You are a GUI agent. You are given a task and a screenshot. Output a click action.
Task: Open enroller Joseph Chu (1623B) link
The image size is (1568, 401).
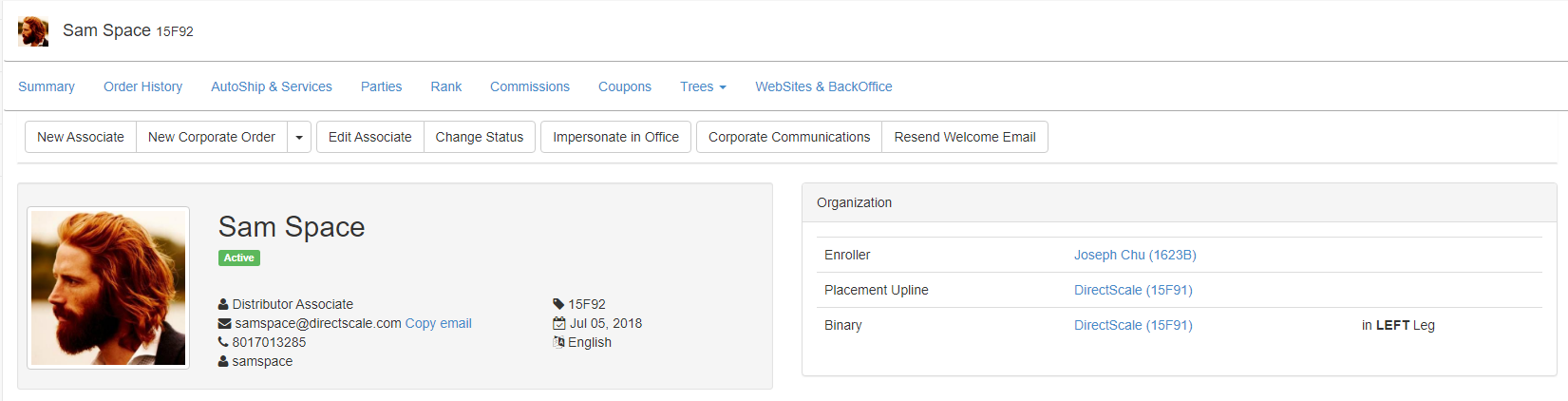click(x=1134, y=256)
